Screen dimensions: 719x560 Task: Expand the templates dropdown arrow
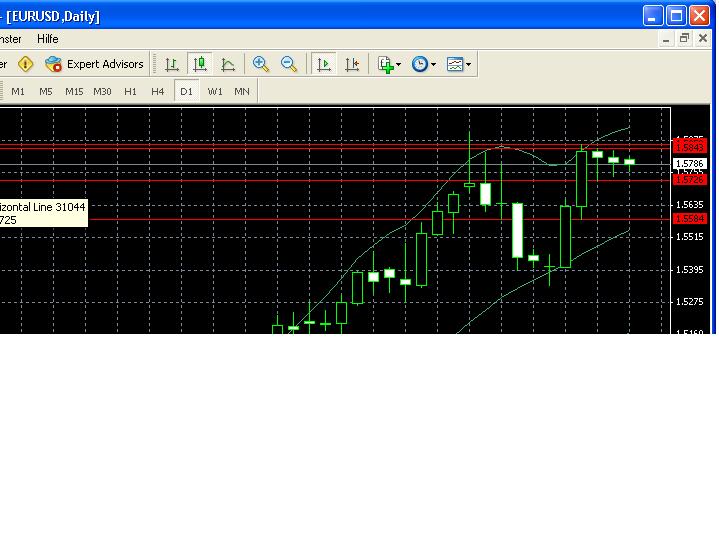point(468,64)
